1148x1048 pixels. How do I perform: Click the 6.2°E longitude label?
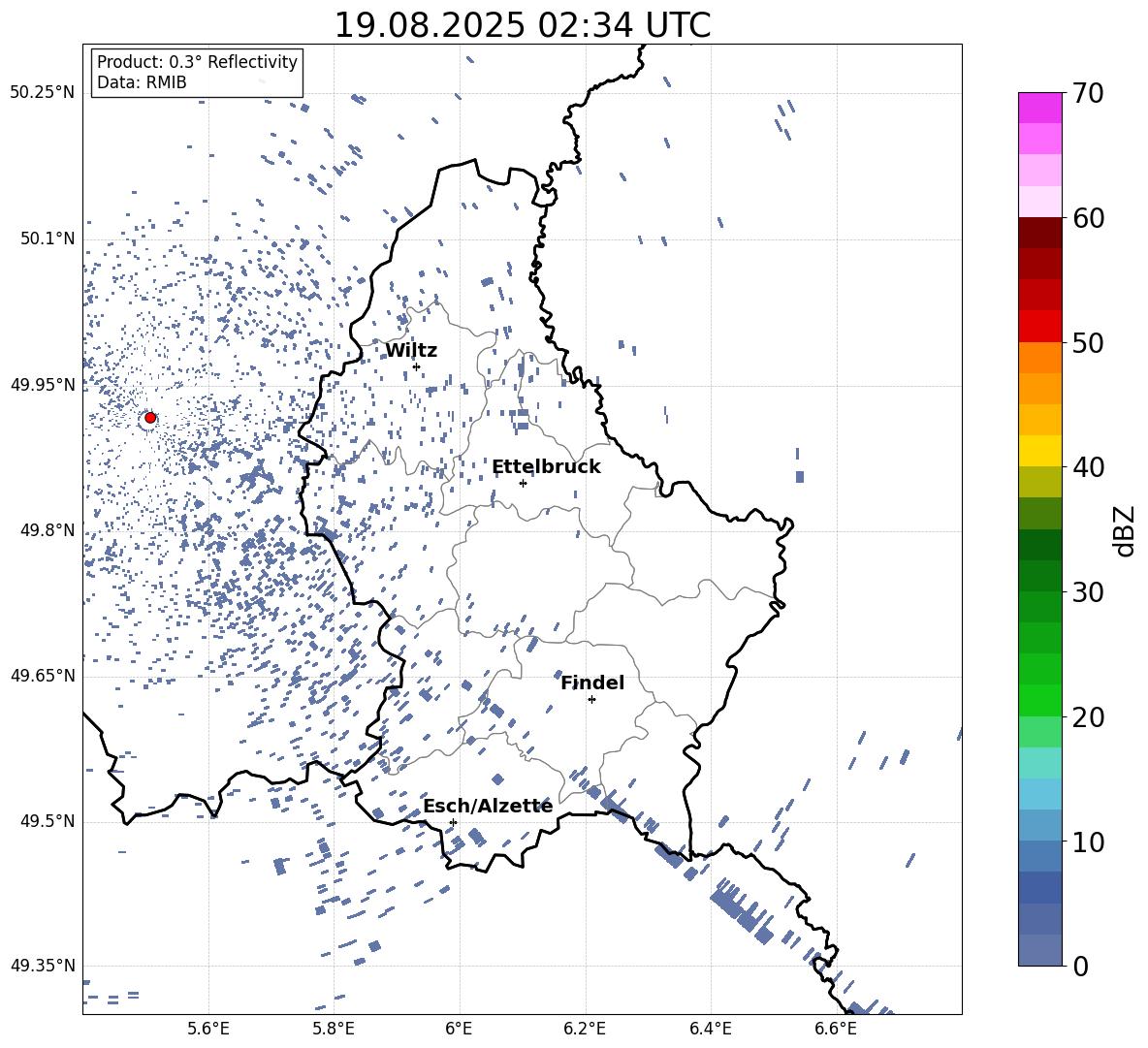pos(585,1029)
